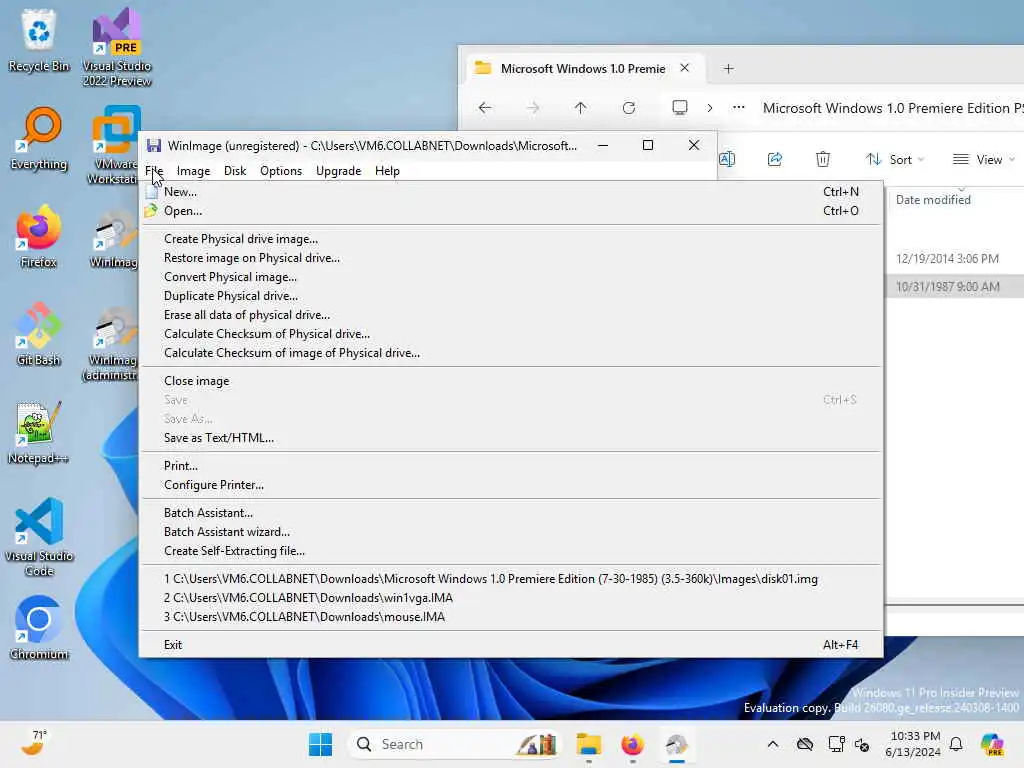The image size is (1024, 768).
Task: Open the WinImage desktop shortcut
Action: (x=114, y=238)
